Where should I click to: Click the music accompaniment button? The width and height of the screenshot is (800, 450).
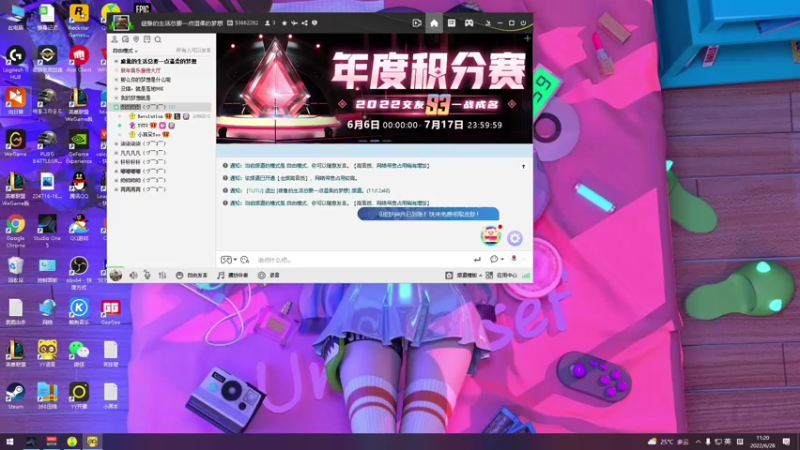pos(233,275)
